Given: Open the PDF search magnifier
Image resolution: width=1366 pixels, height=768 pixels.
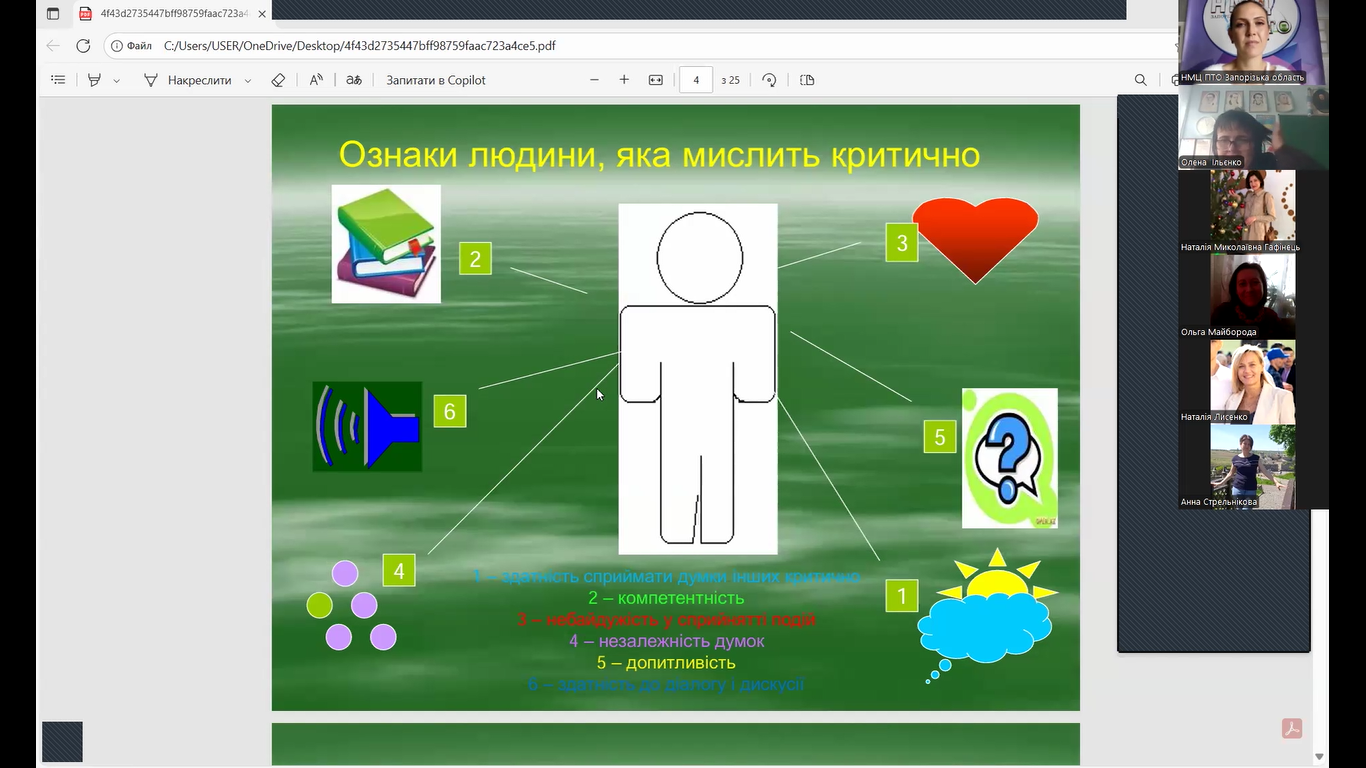Looking at the screenshot, I should coord(1140,80).
